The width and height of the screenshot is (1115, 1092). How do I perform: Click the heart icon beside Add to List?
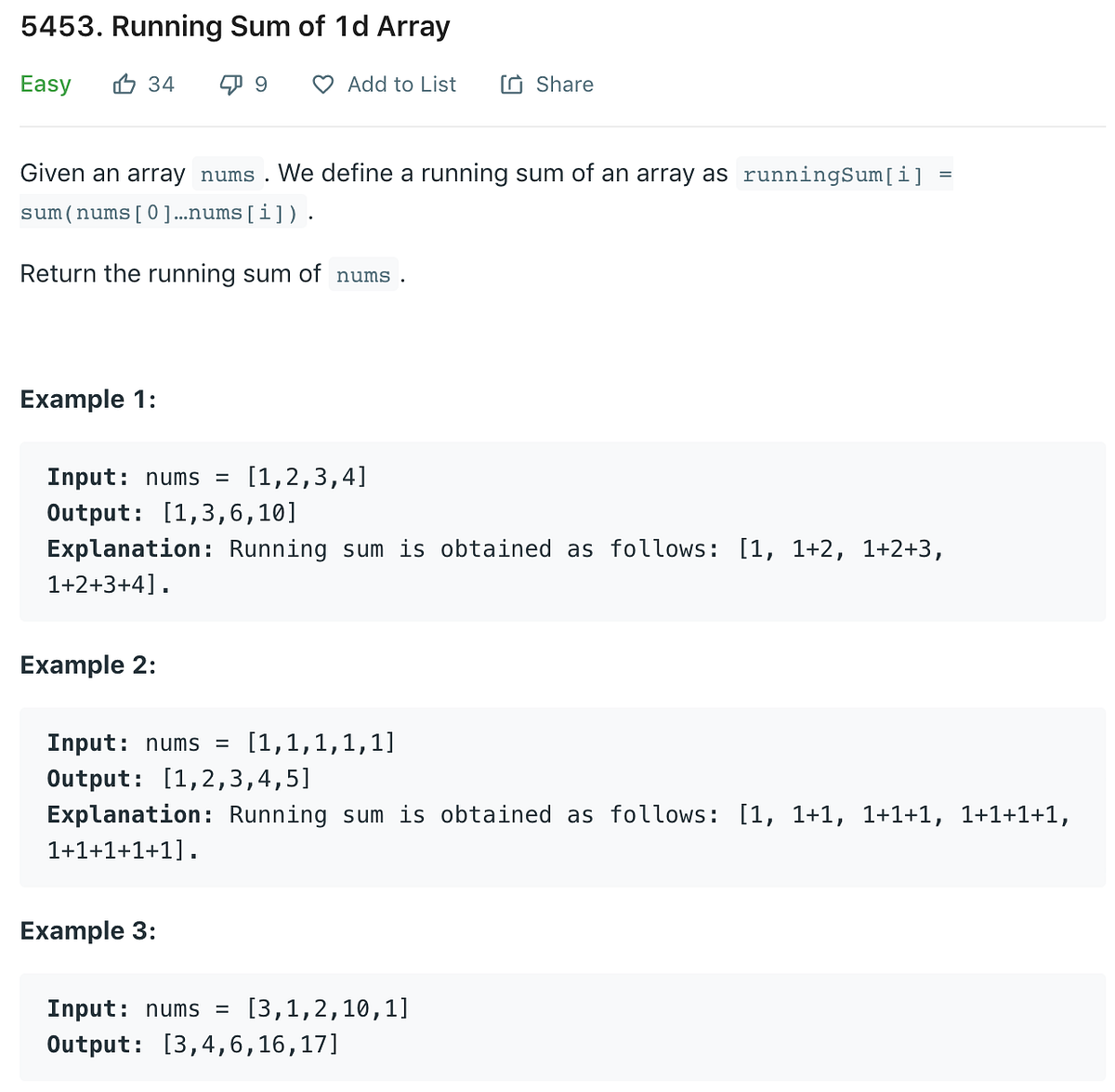322,85
